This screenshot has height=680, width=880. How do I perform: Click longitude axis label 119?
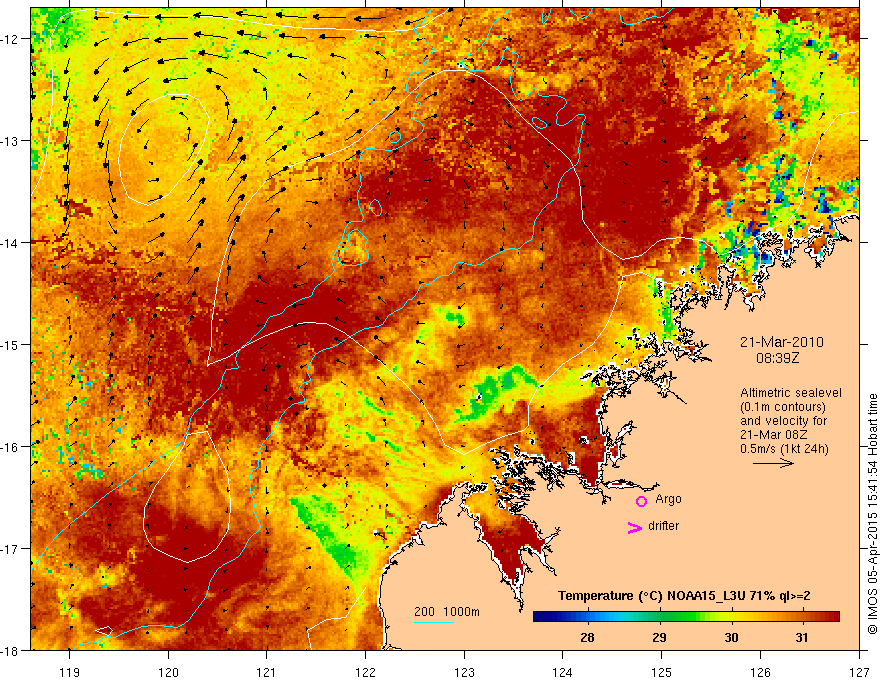pyautogui.click(x=70, y=672)
